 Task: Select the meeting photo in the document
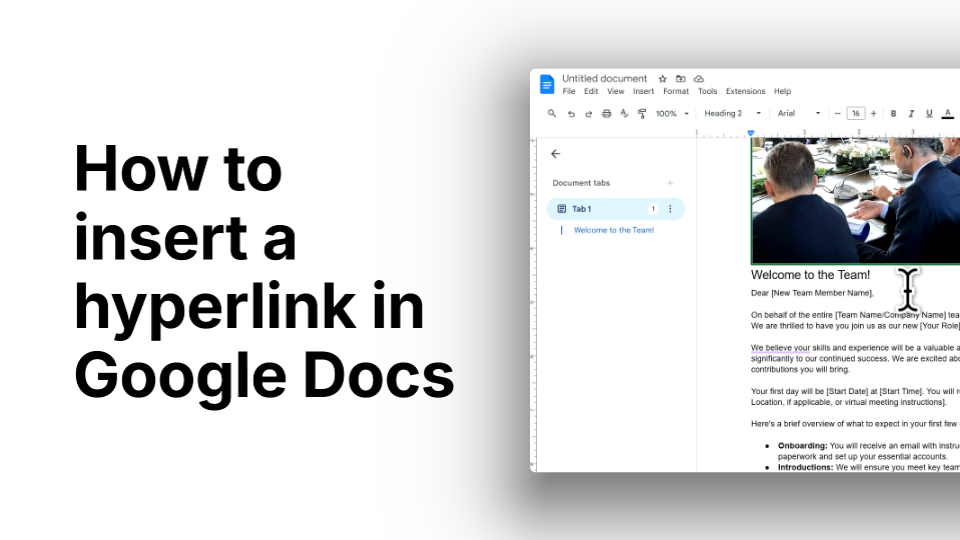[855, 201]
